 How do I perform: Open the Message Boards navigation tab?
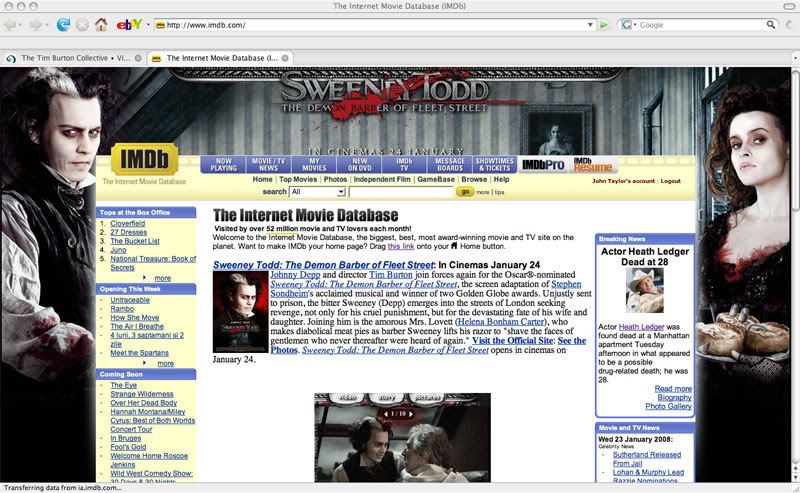[x=449, y=164]
